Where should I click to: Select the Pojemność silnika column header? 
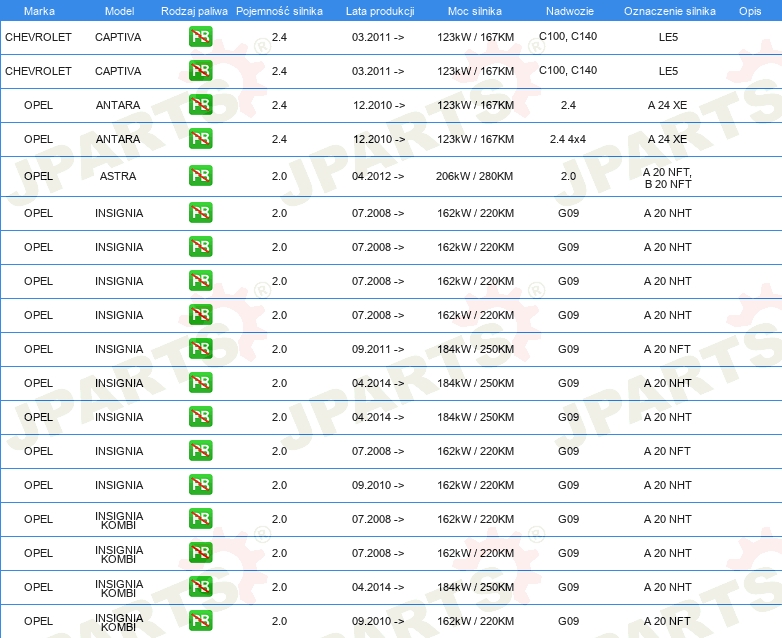279,10
